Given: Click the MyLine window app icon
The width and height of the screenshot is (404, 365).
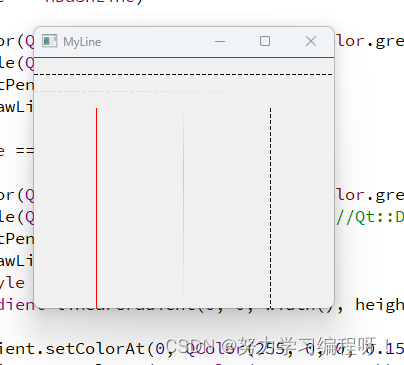Looking at the screenshot, I should [x=50, y=41].
